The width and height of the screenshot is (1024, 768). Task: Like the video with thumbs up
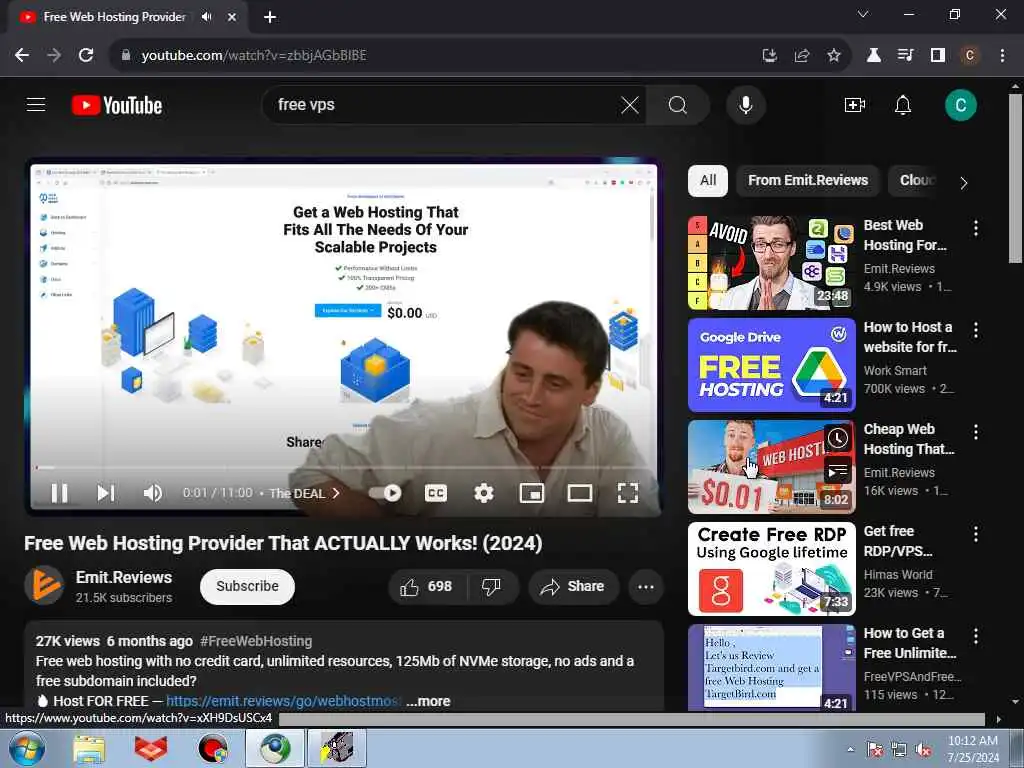428,586
